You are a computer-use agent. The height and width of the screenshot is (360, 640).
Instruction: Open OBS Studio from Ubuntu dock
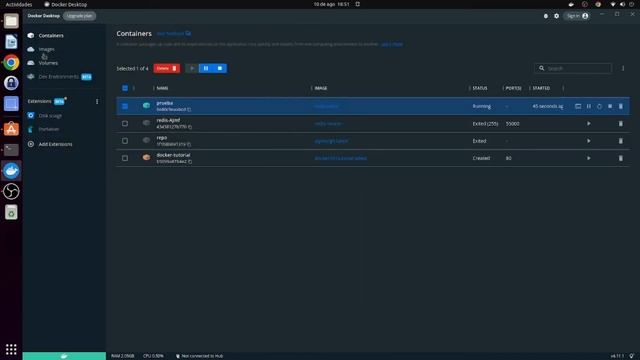11,191
